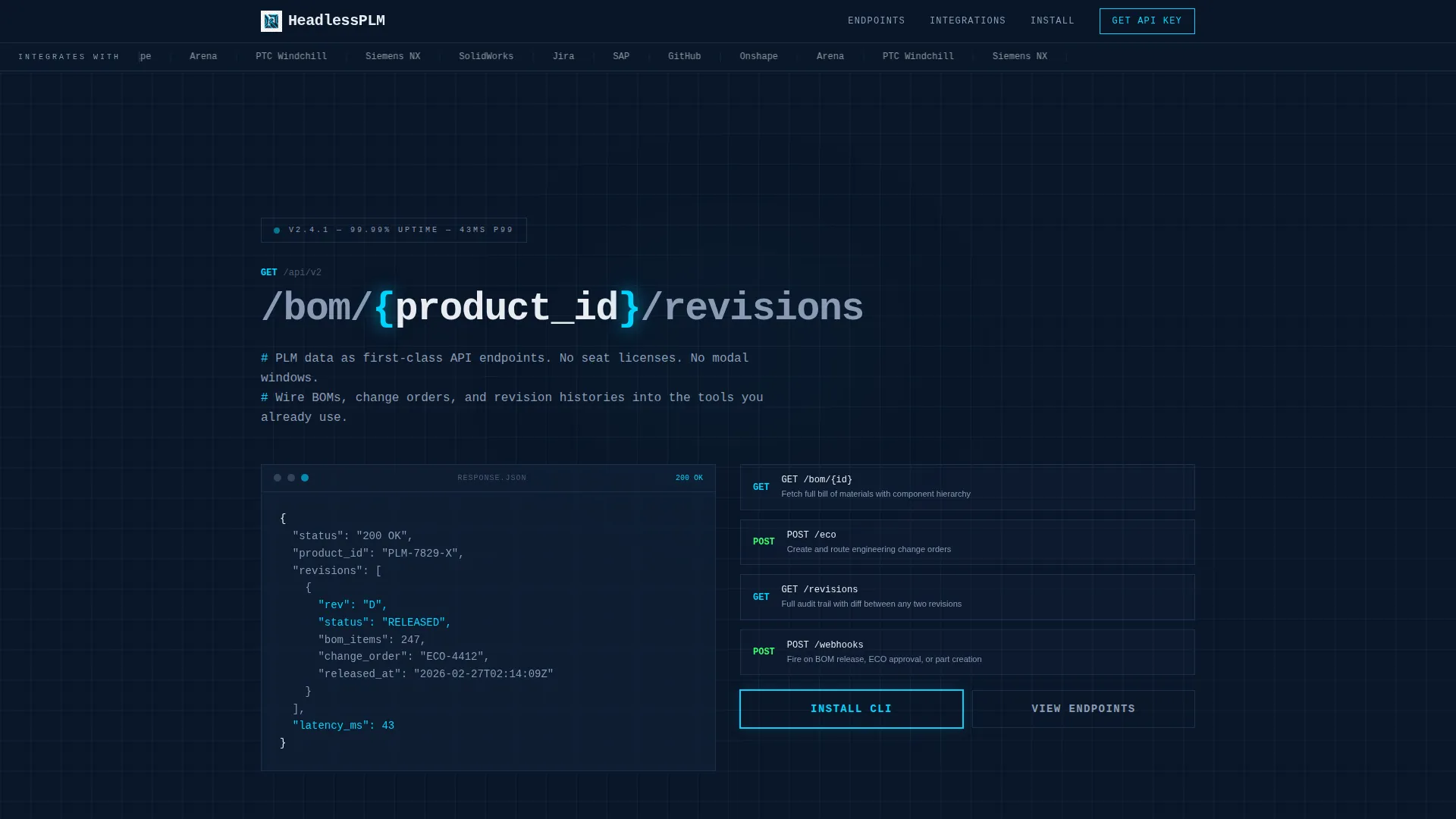The height and width of the screenshot is (819, 1456).
Task: Click the "product_id": "PLM-7829-X" line
Action: pos(378,554)
